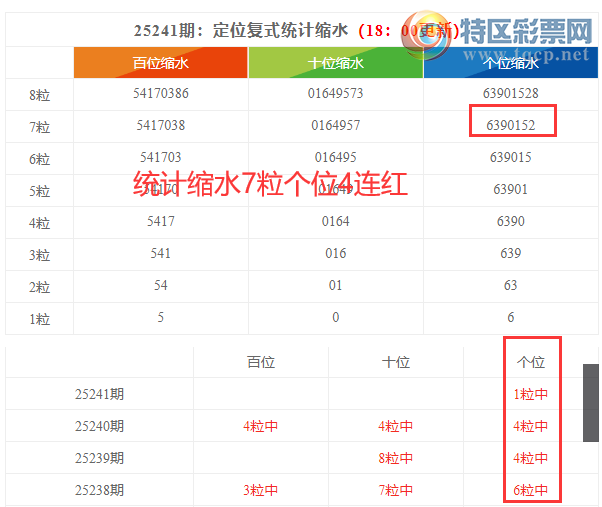The height and width of the screenshot is (507, 602).
Task: Select the 7粒 row label
Action: point(40,127)
